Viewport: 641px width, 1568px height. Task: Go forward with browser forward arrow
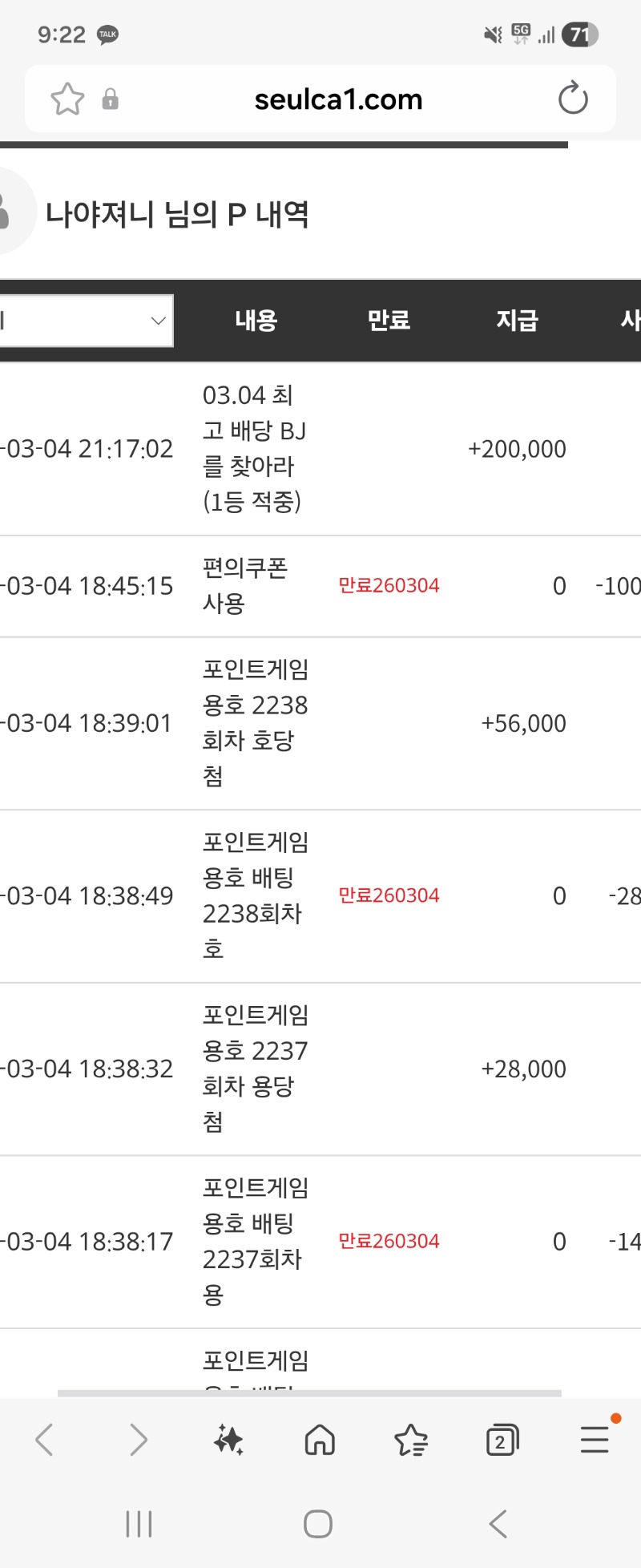click(x=138, y=1440)
